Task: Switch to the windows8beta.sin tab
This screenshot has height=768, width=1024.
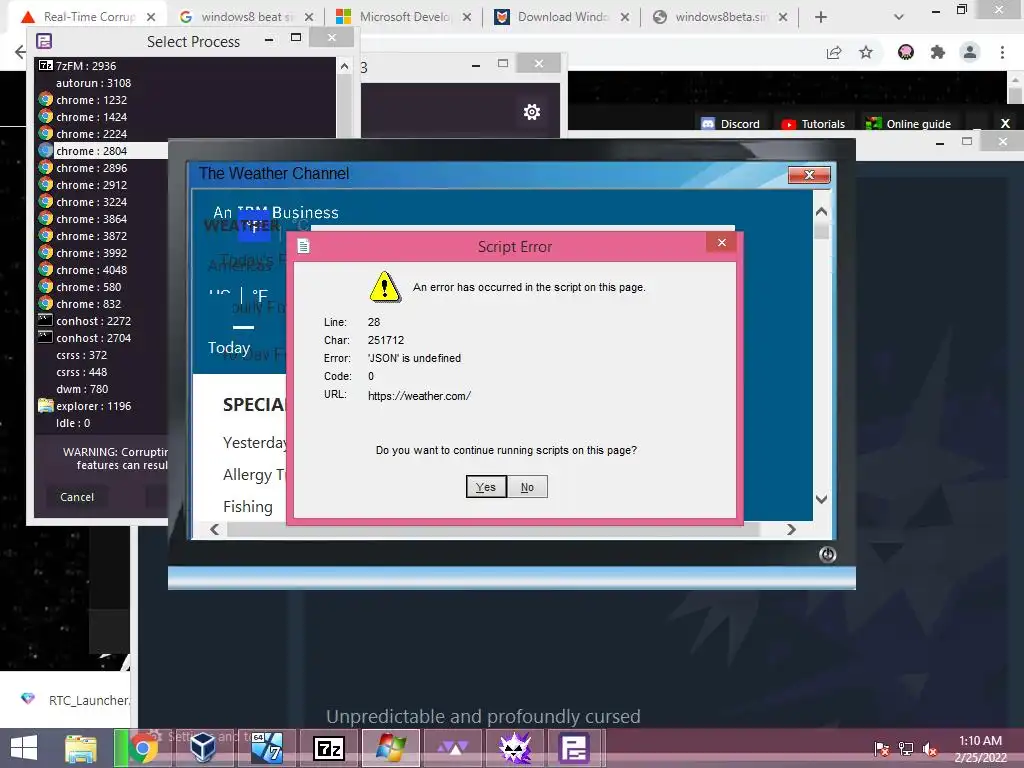Action: [x=721, y=17]
